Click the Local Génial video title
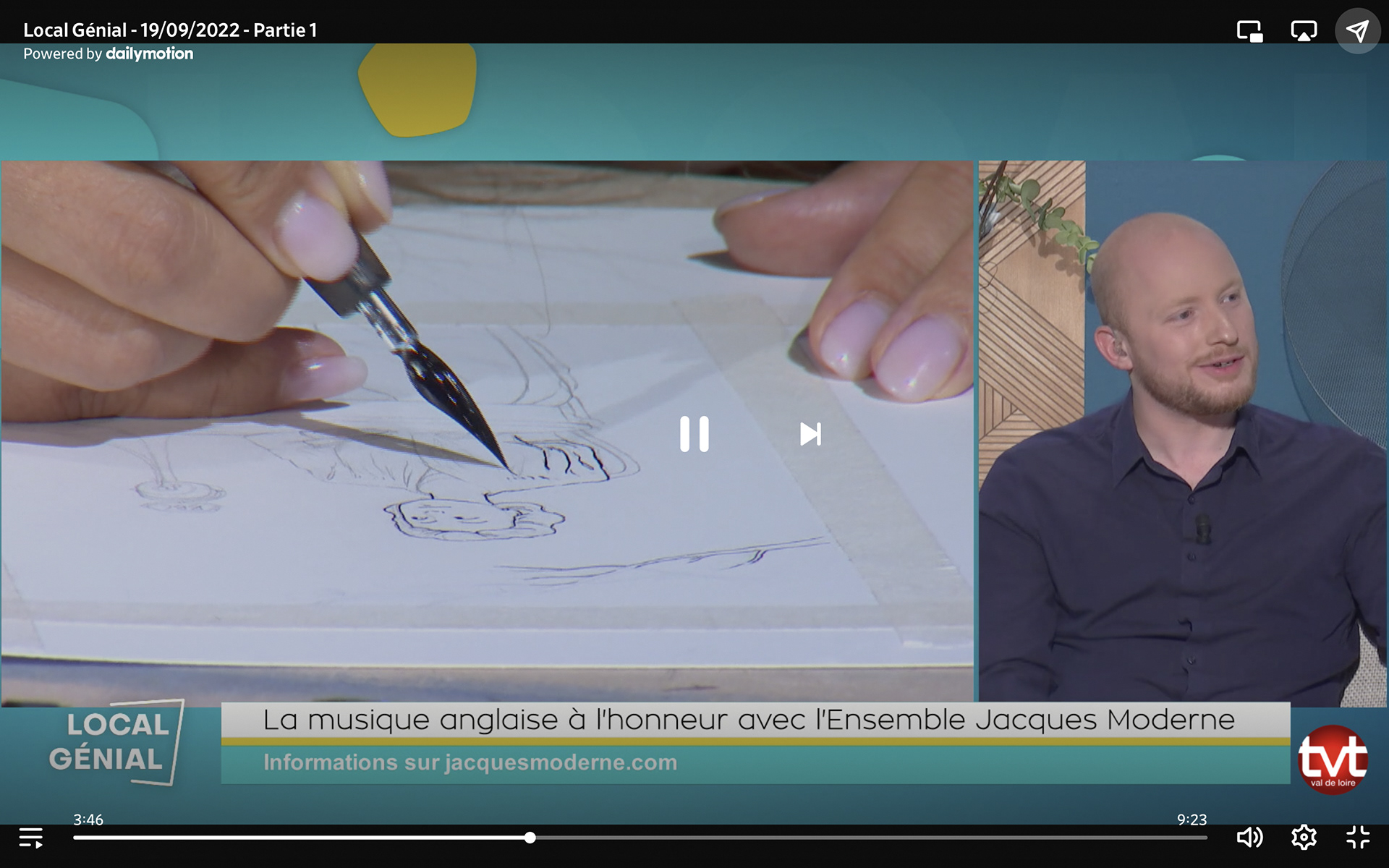This screenshot has height=868, width=1389. point(170,30)
